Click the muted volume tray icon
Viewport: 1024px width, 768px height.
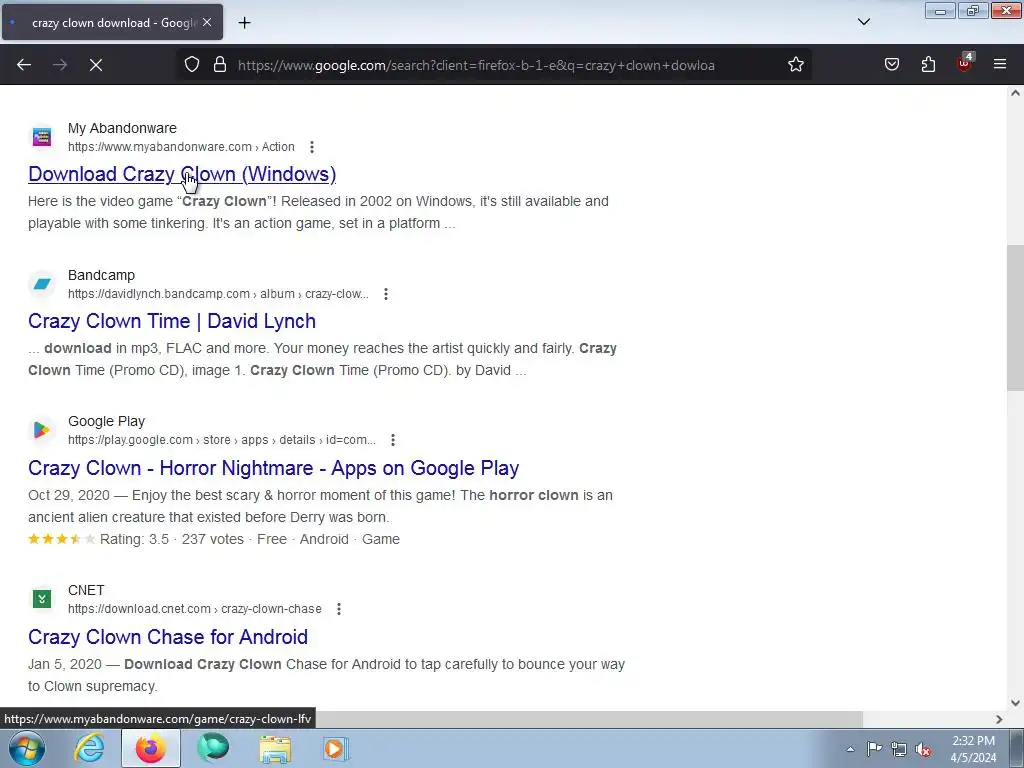[923, 749]
